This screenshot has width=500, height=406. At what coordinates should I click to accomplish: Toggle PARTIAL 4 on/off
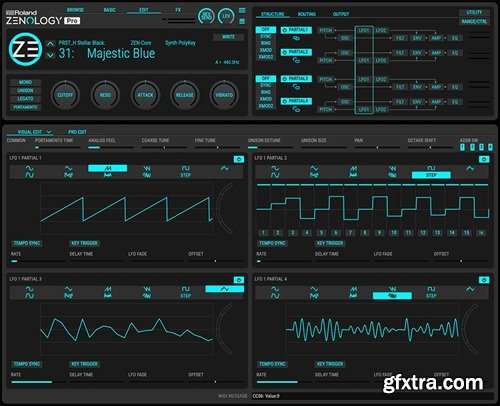296,101
